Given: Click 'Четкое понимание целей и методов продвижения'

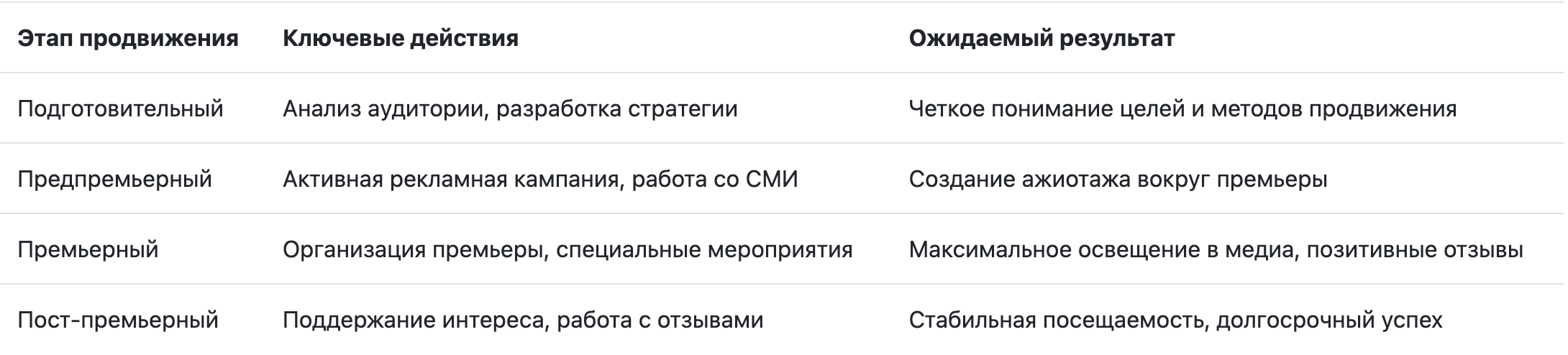Looking at the screenshot, I should click(1182, 109).
